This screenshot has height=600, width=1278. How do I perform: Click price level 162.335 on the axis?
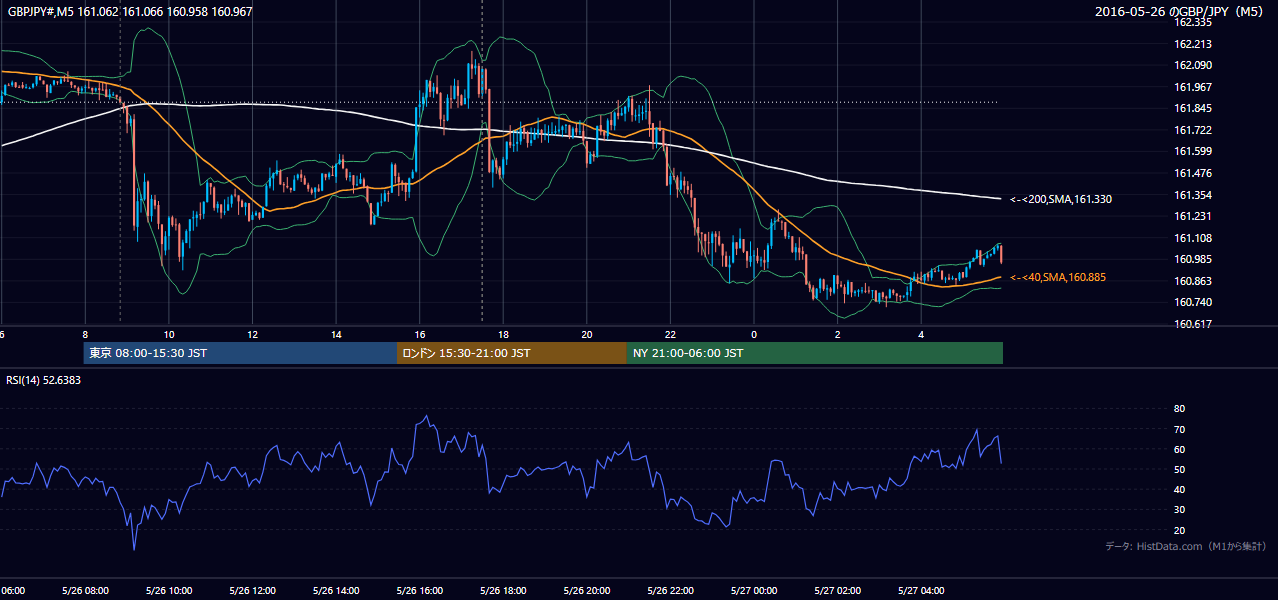[1193, 22]
